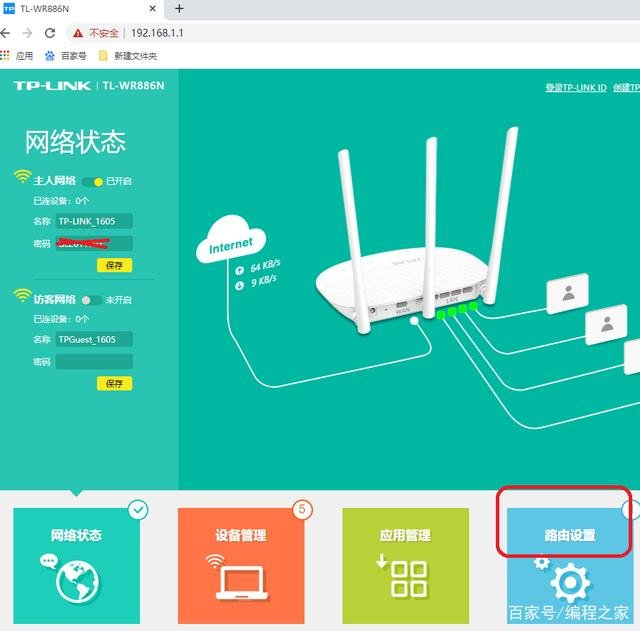This screenshot has height=631, width=640.
Task: Click the gear icon in 路由设置
Action: click(570, 583)
